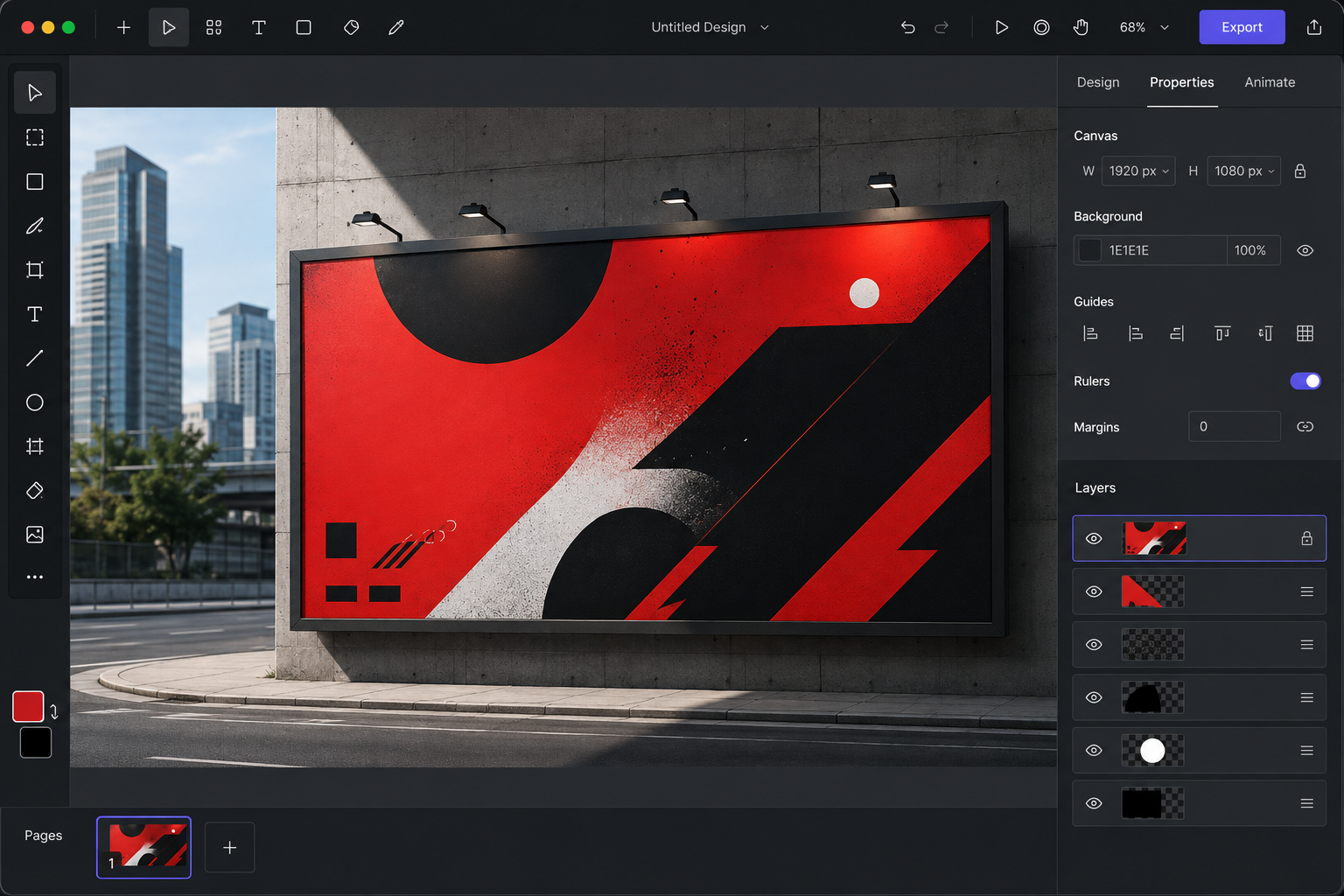Select page 1 thumbnail
This screenshot has height=896, width=1344.
tap(143, 847)
